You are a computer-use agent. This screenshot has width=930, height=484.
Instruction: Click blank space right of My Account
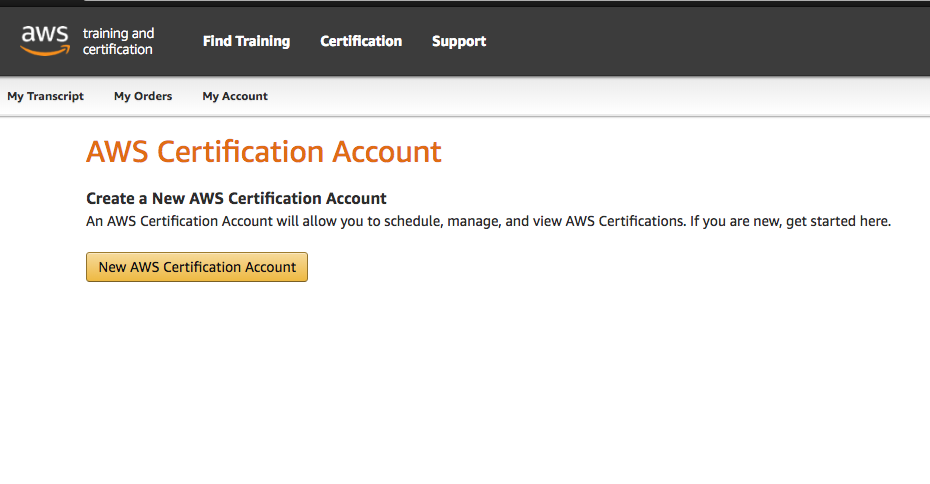click(600, 96)
